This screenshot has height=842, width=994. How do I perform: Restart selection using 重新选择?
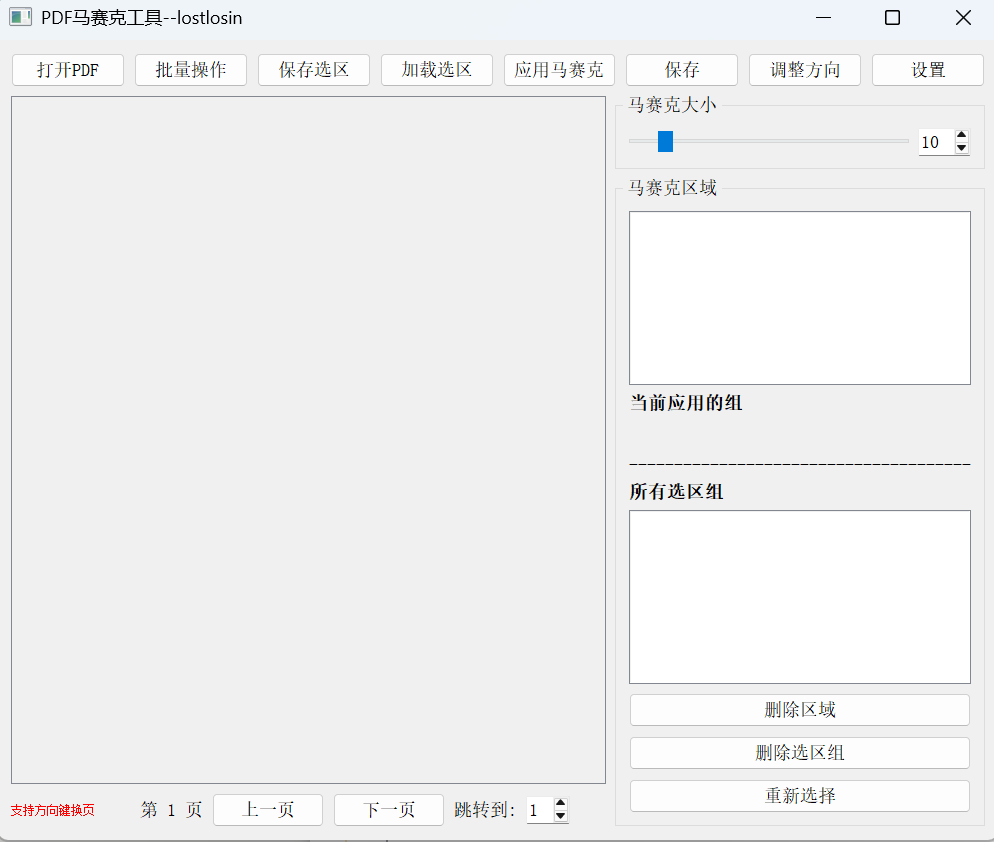799,795
